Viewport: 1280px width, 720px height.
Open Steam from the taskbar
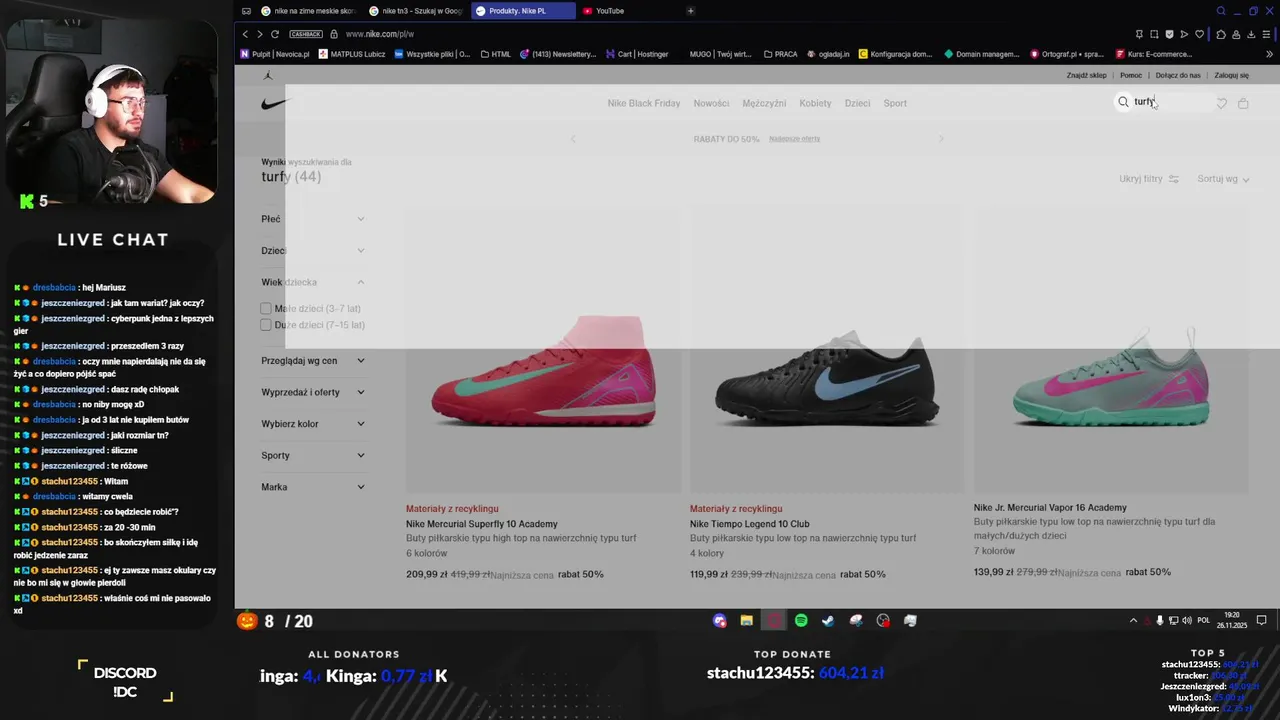coord(828,621)
